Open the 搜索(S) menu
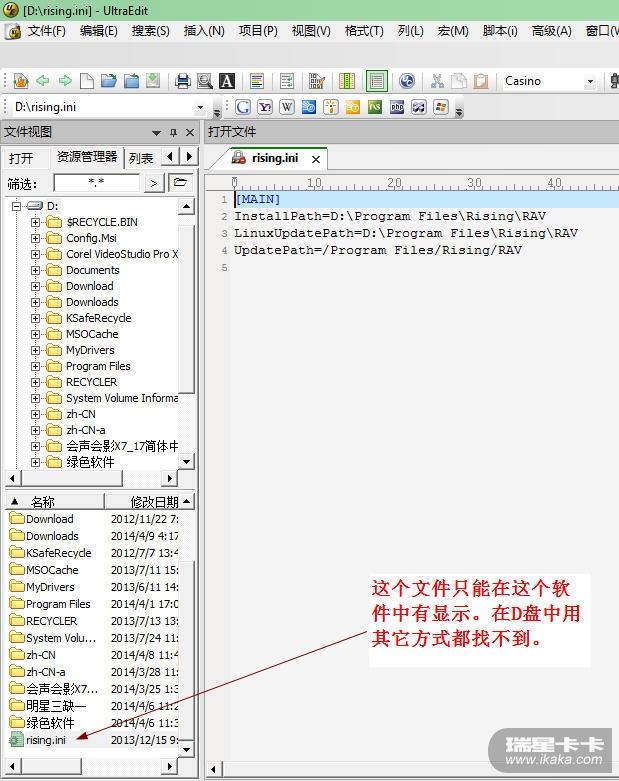Screen dimensions: 619x781 point(150,31)
